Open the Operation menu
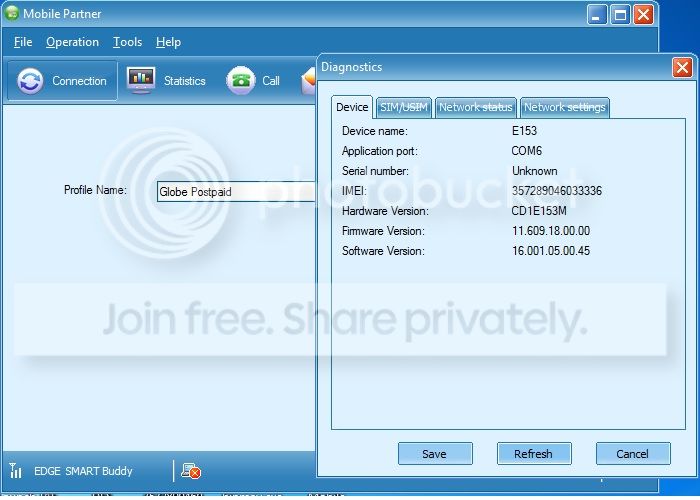Image resolution: width=700 pixels, height=500 pixels. (x=72, y=42)
